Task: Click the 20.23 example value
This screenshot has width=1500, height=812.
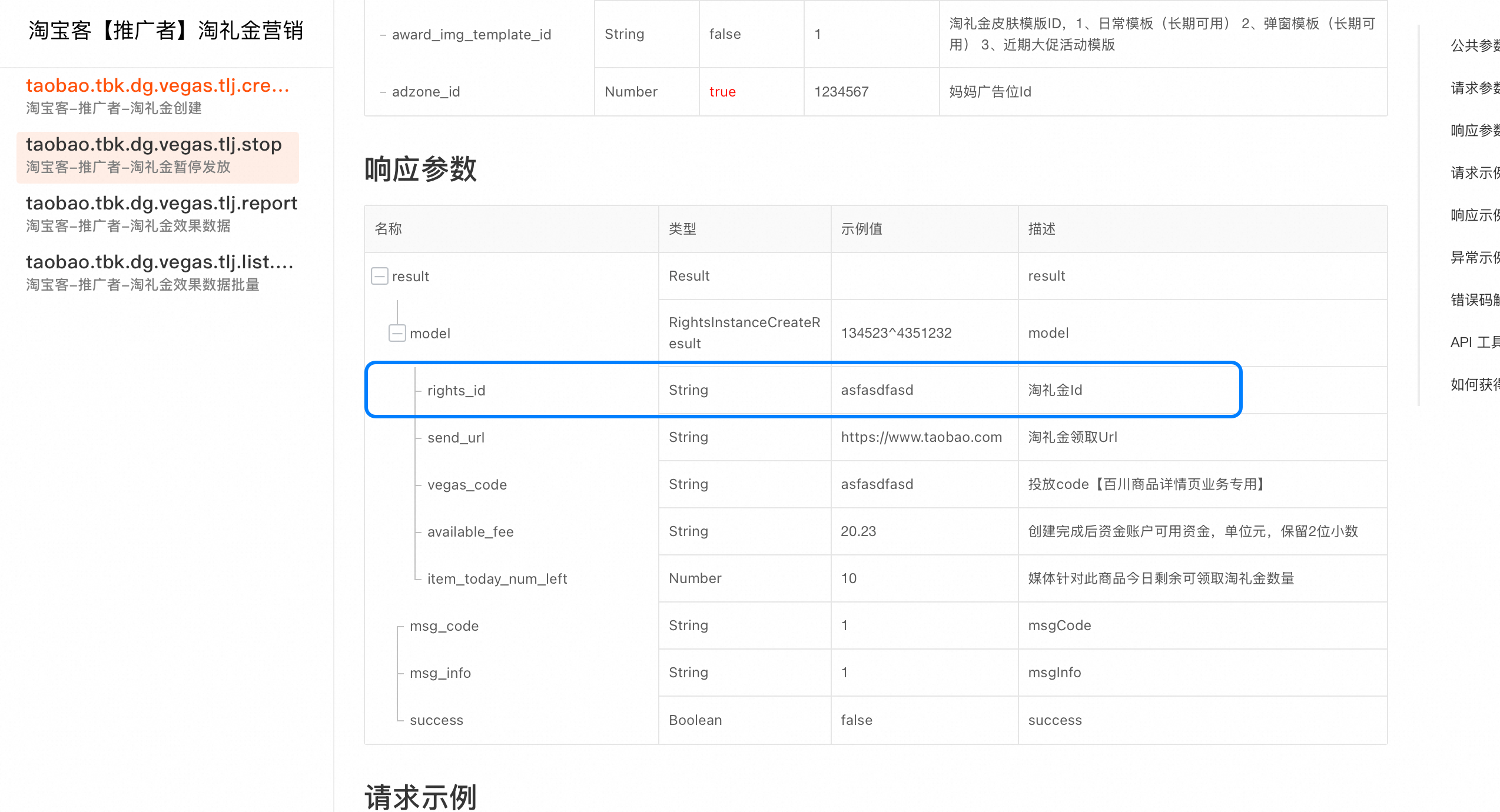Action: pyautogui.click(x=858, y=531)
